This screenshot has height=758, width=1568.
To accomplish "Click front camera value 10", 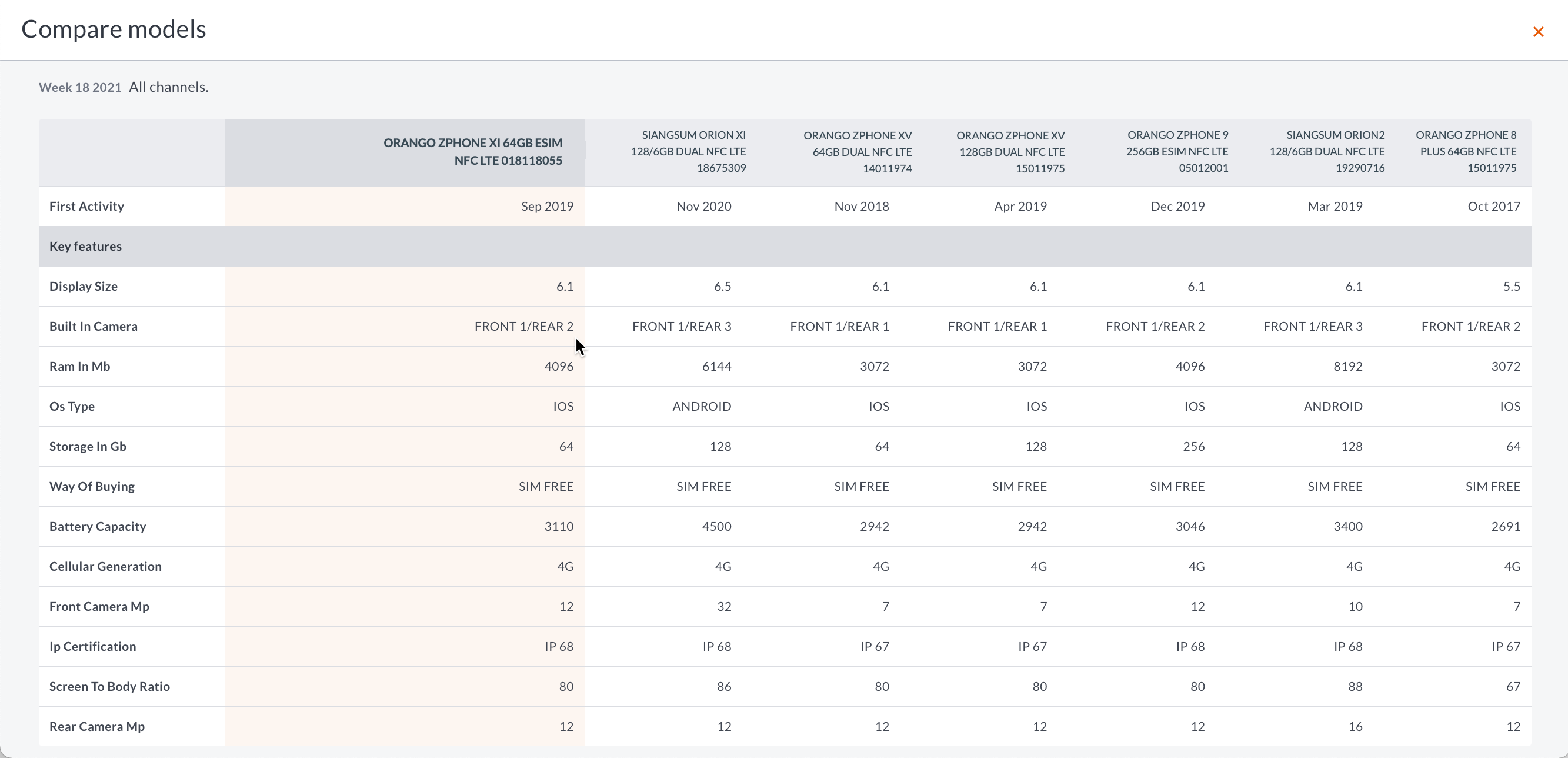I will [1355, 607].
